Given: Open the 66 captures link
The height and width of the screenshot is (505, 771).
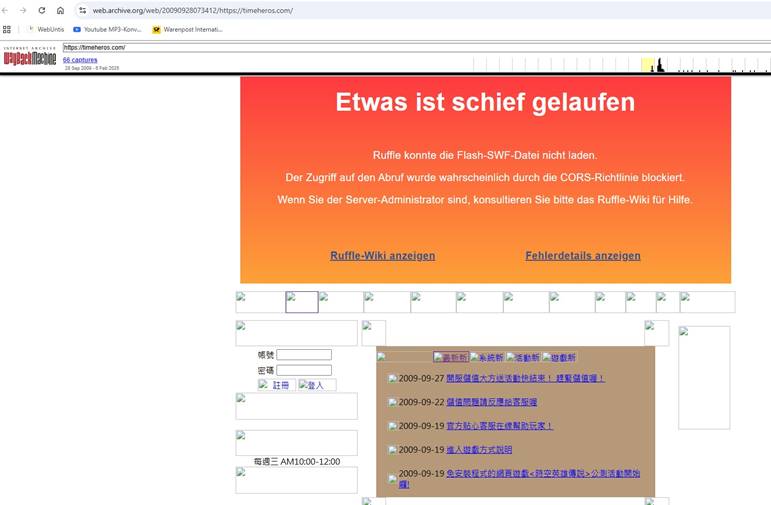Looking at the screenshot, I should [80, 60].
